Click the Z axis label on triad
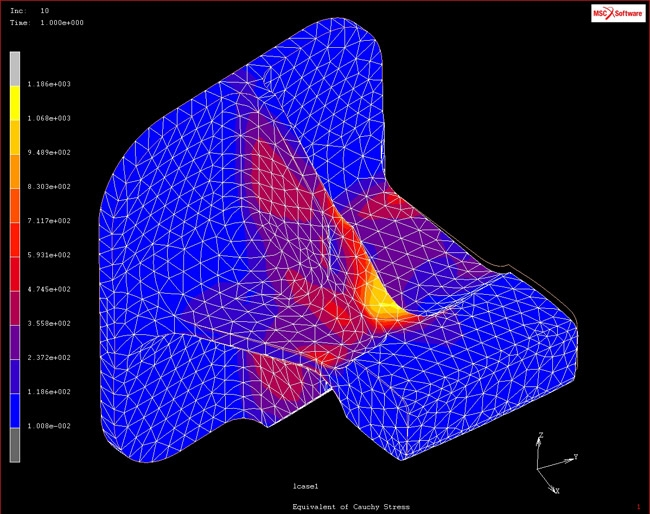Viewport: 650px width, 514px height. click(541, 435)
